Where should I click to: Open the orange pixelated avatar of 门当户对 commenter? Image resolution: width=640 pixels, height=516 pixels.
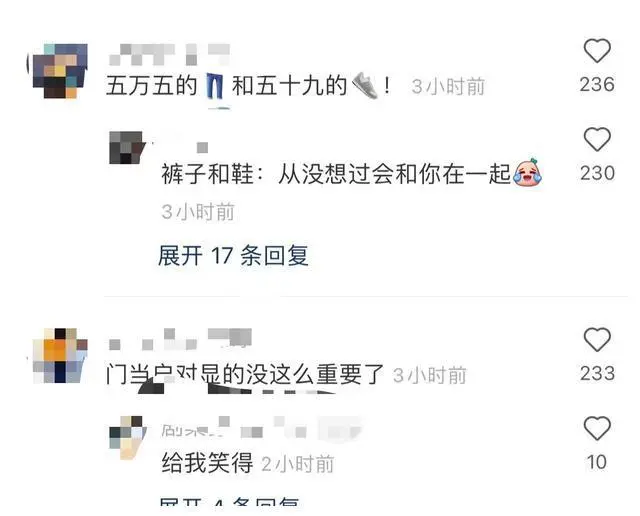(60, 355)
